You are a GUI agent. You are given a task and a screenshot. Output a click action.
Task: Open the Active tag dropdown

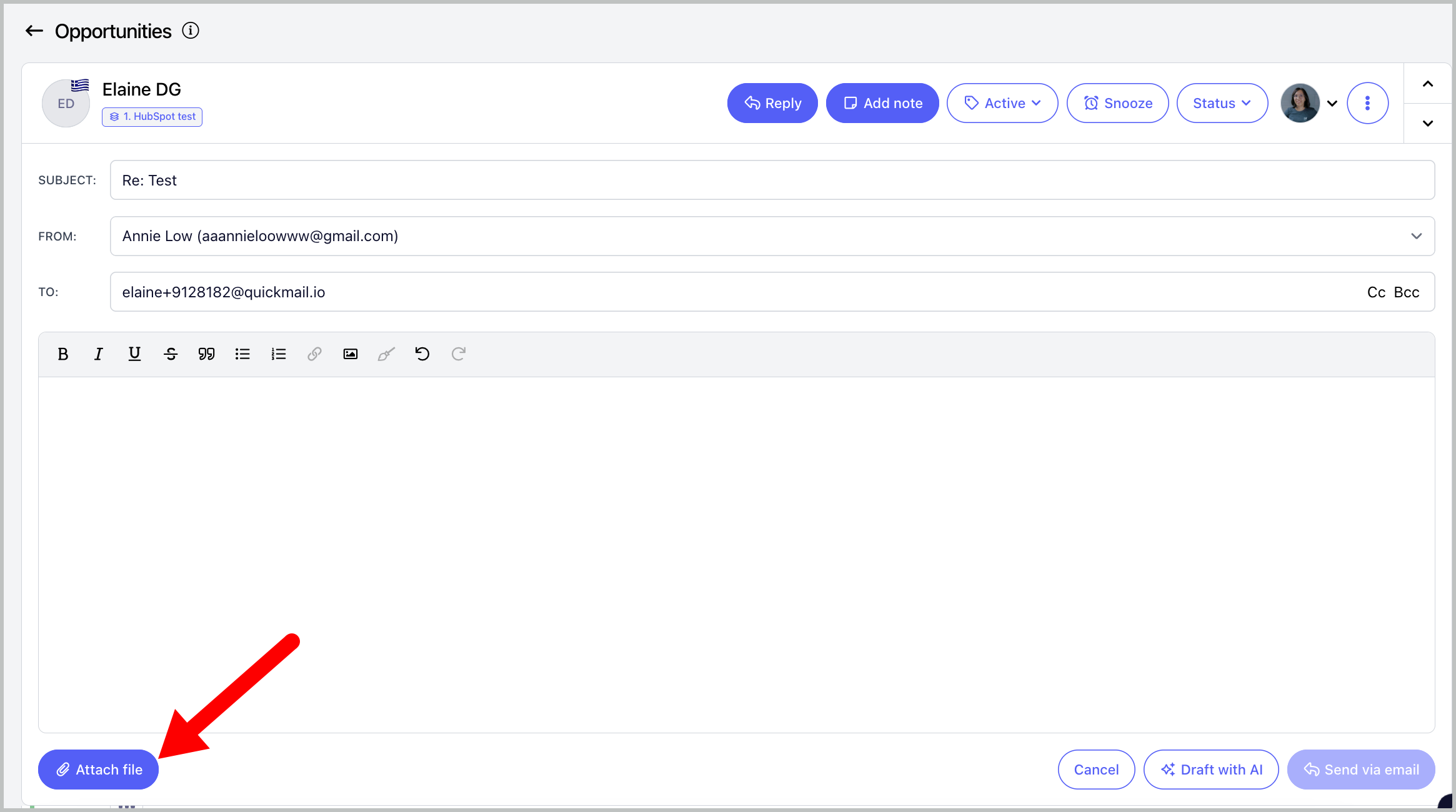1002,103
